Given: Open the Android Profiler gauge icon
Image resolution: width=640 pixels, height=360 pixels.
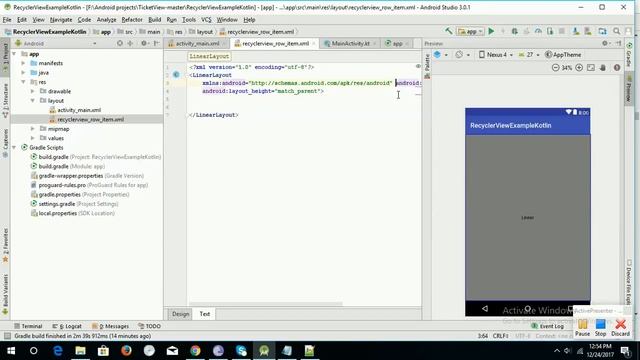Looking at the screenshot, I should [538, 31].
